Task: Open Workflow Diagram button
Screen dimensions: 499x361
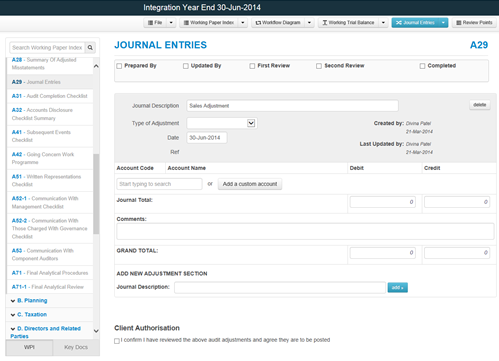Action: (x=278, y=23)
